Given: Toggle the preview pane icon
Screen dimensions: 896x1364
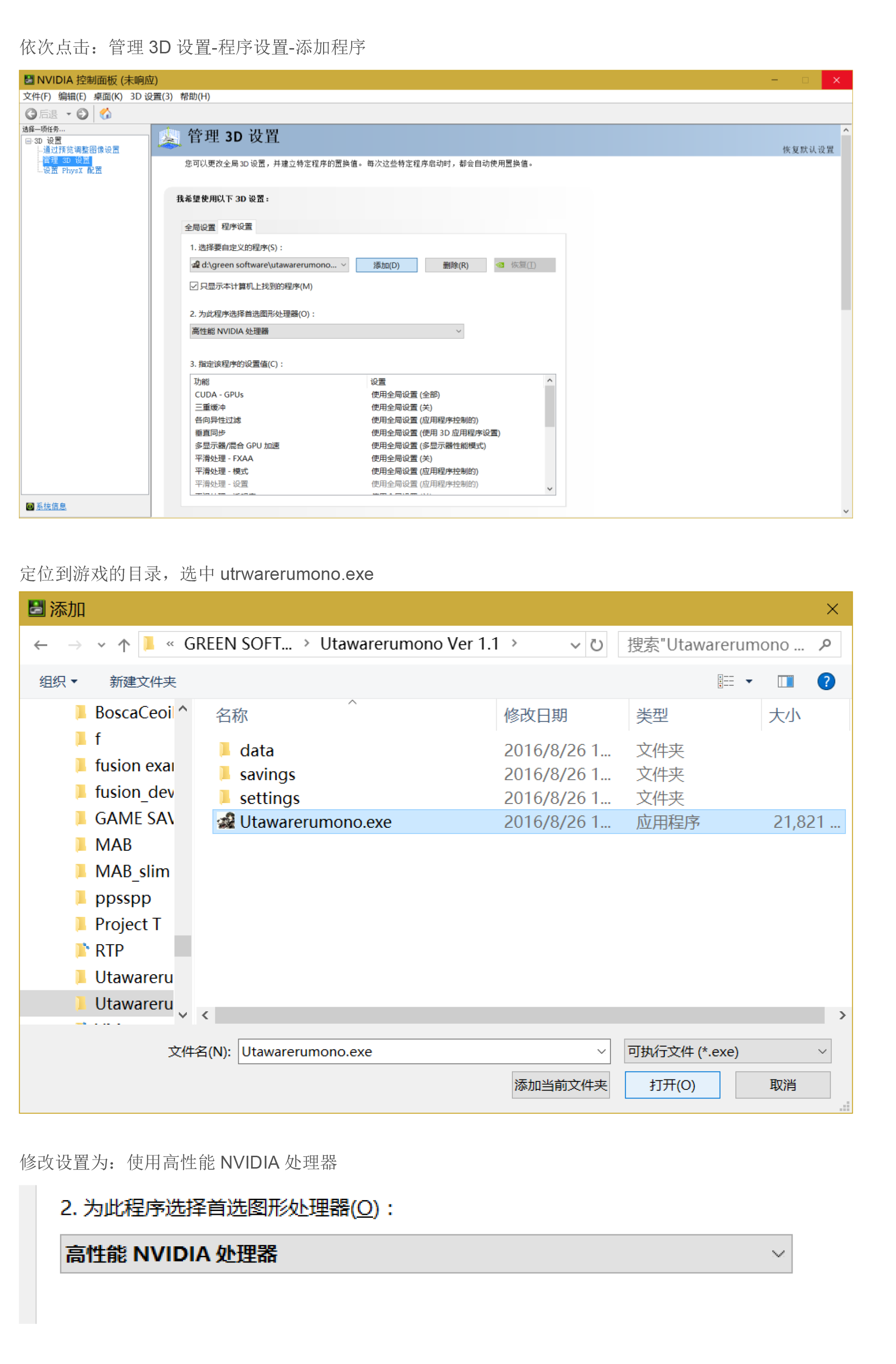Looking at the screenshot, I should (785, 681).
